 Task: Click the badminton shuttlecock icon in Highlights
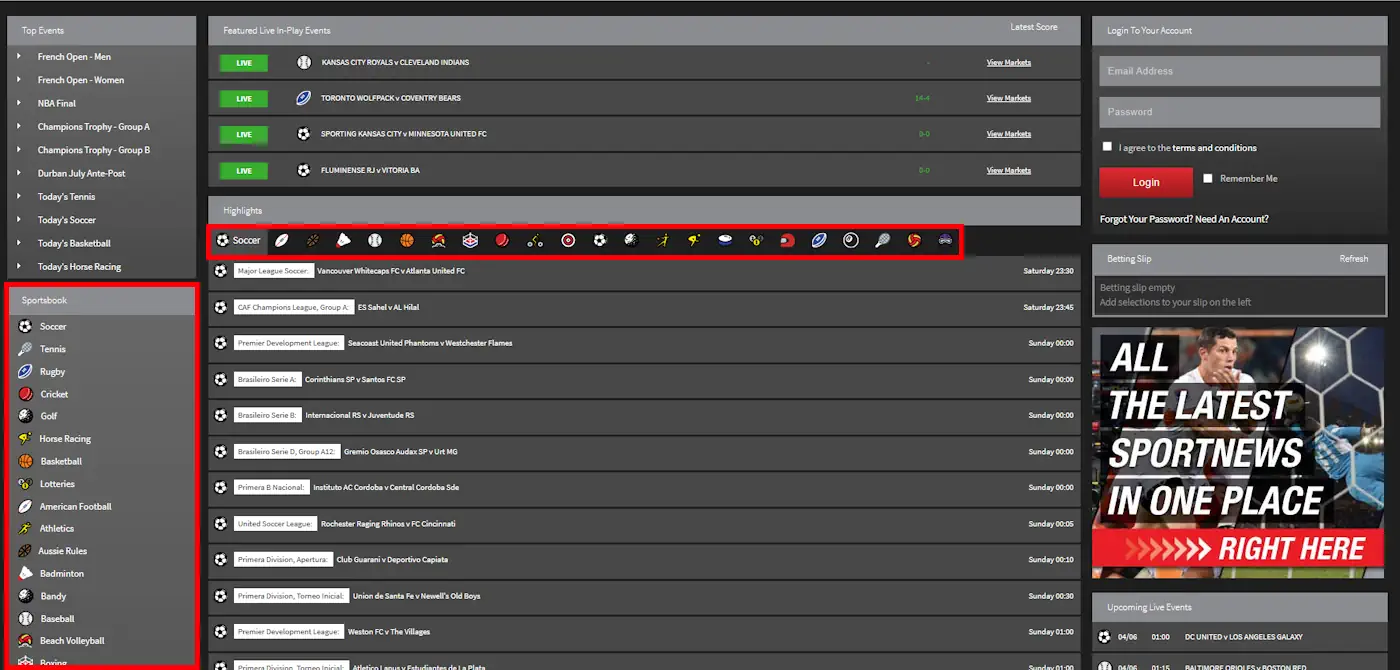click(343, 240)
